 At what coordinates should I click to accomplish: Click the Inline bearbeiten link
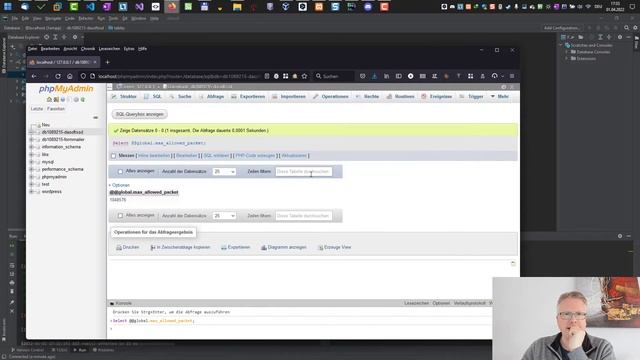click(154, 156)
